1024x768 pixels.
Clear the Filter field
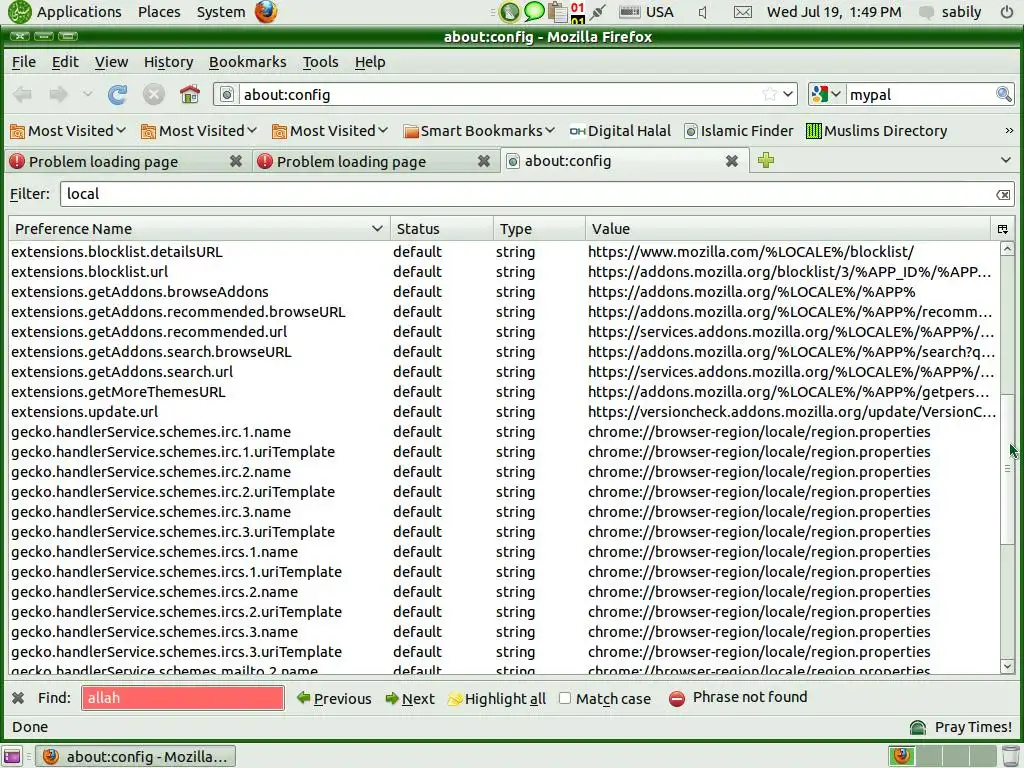point(1002,195)
